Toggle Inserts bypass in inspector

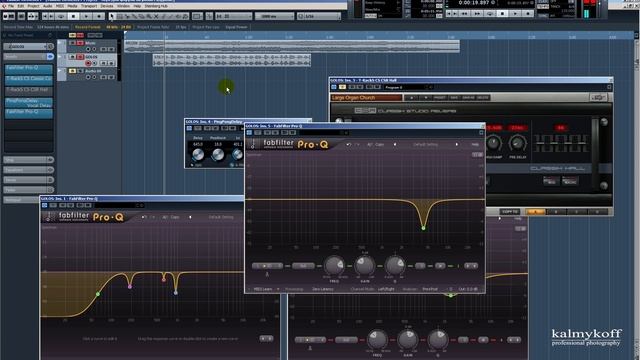tap(50, 57)
